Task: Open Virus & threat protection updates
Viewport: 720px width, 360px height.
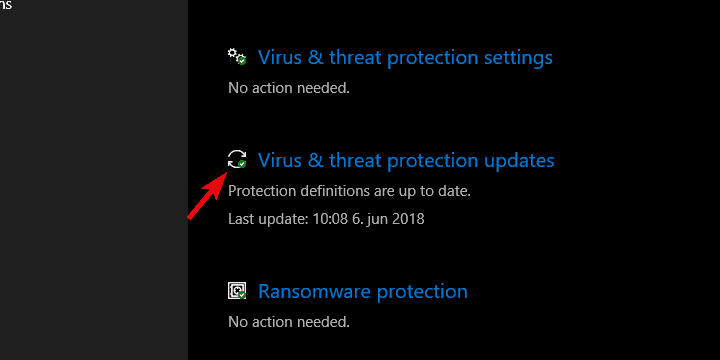Action: click(x=406, y=161)
